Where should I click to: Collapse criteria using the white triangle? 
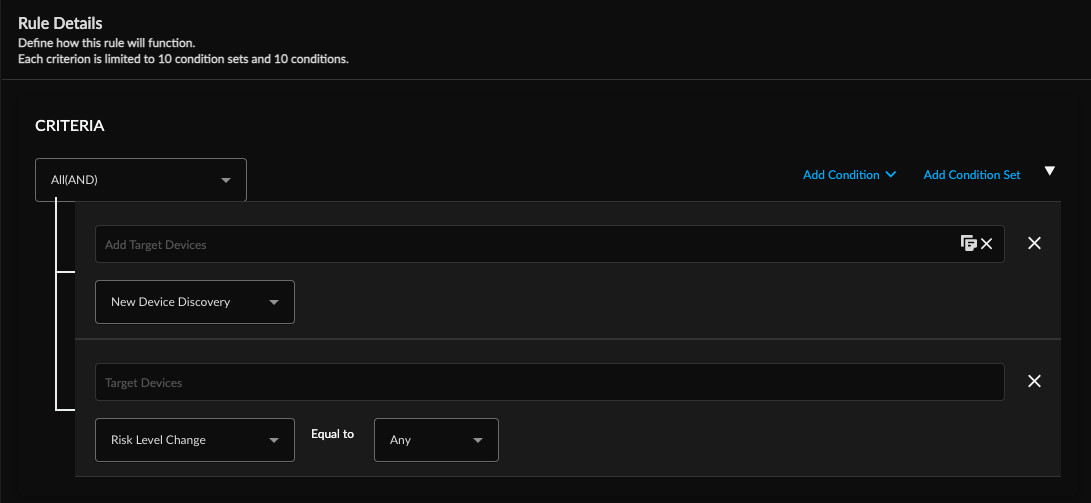(1049, 171)
